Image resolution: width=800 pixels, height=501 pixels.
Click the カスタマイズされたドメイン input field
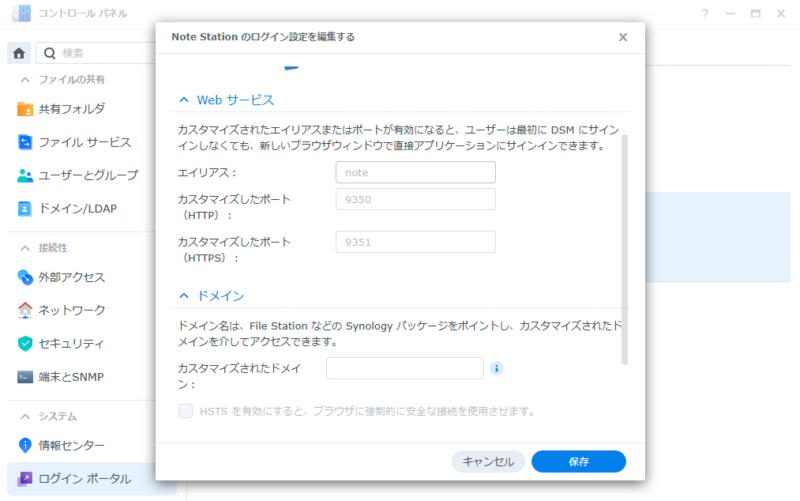[405, 368]
